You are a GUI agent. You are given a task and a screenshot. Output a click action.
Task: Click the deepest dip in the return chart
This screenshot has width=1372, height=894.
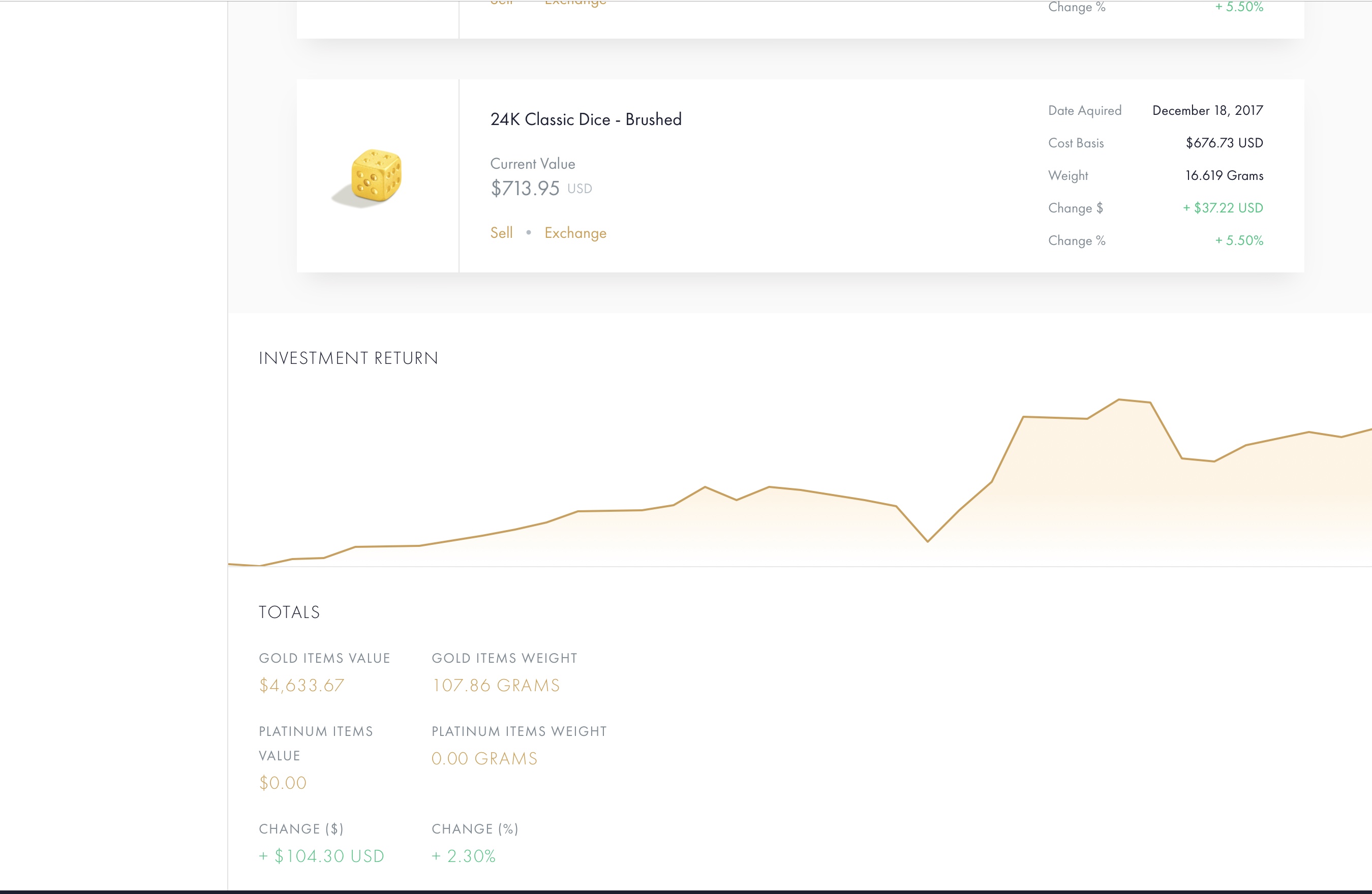[x=928, y=541]
